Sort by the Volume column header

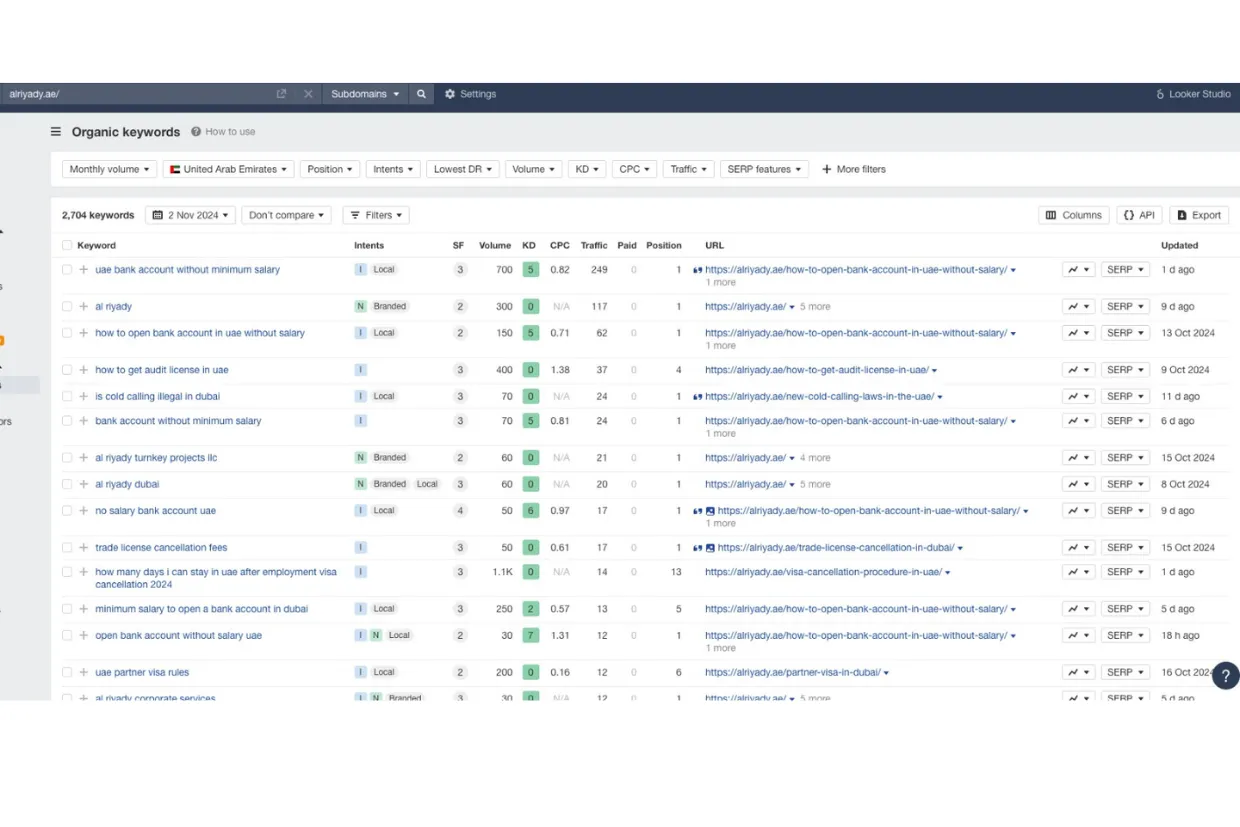coord(495,246)
